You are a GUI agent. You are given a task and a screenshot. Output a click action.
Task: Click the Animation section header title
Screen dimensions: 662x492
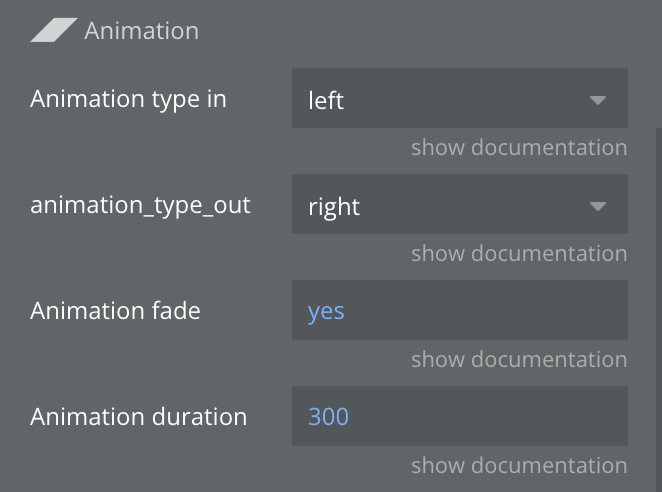[x=141, y=31]
